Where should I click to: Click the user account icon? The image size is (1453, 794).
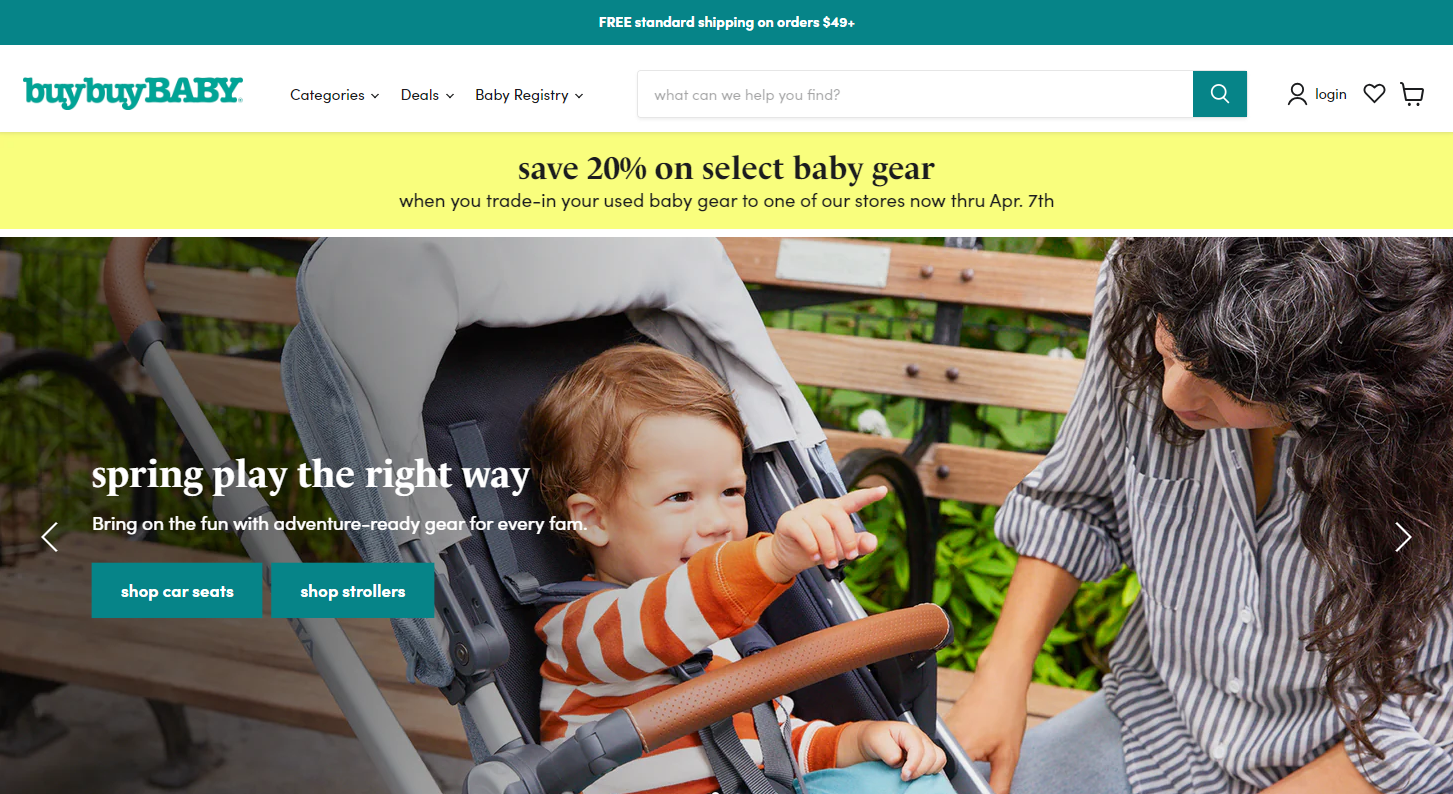[x=1297, y=94]
